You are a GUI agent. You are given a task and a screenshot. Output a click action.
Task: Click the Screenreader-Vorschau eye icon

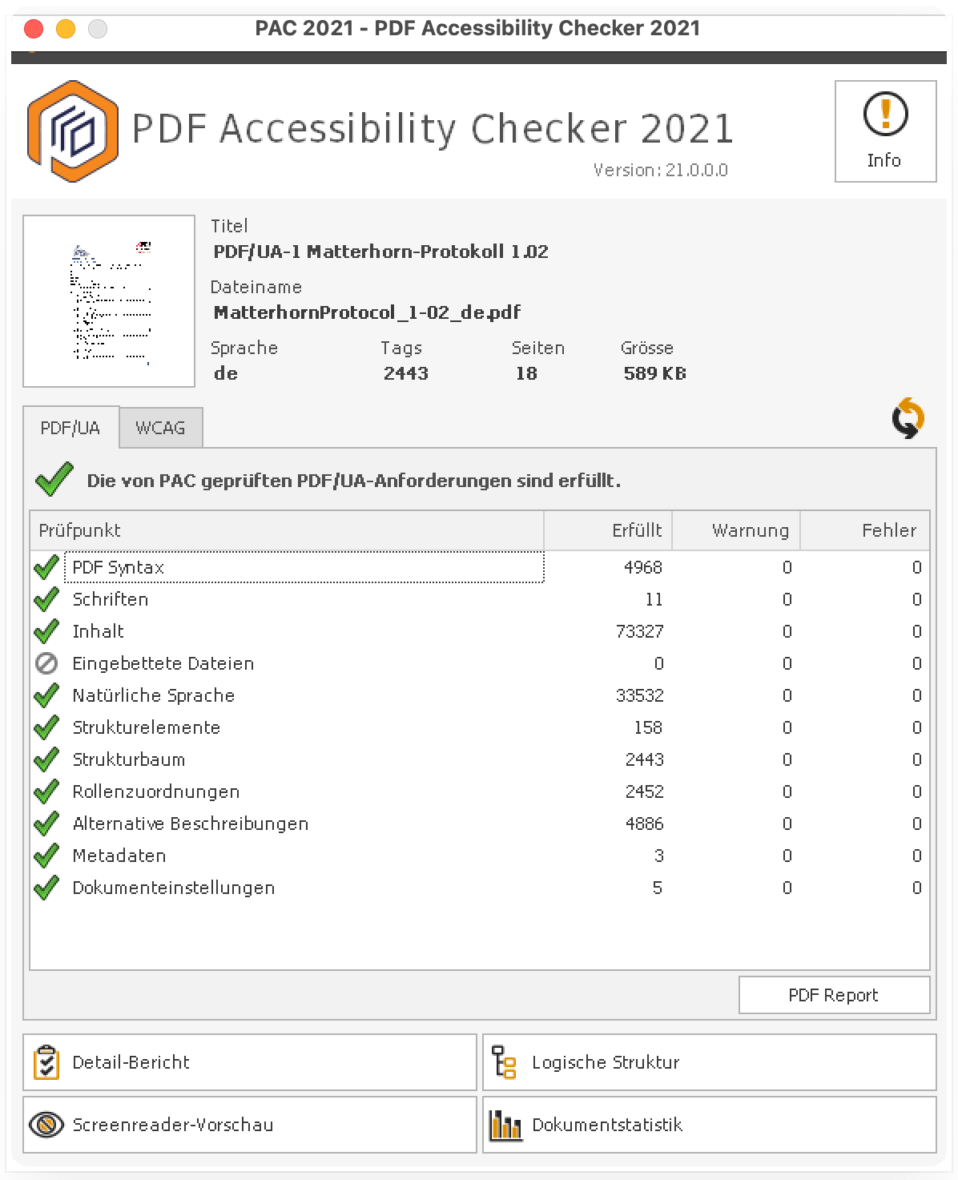(44, 1125)
